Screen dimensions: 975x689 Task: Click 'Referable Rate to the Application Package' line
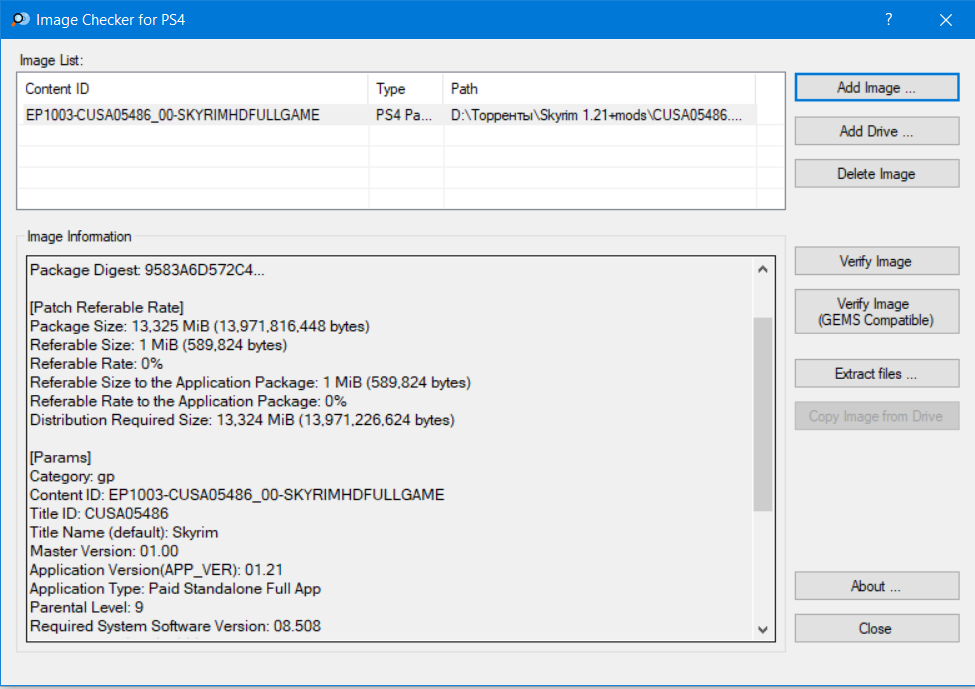point(188,400)
